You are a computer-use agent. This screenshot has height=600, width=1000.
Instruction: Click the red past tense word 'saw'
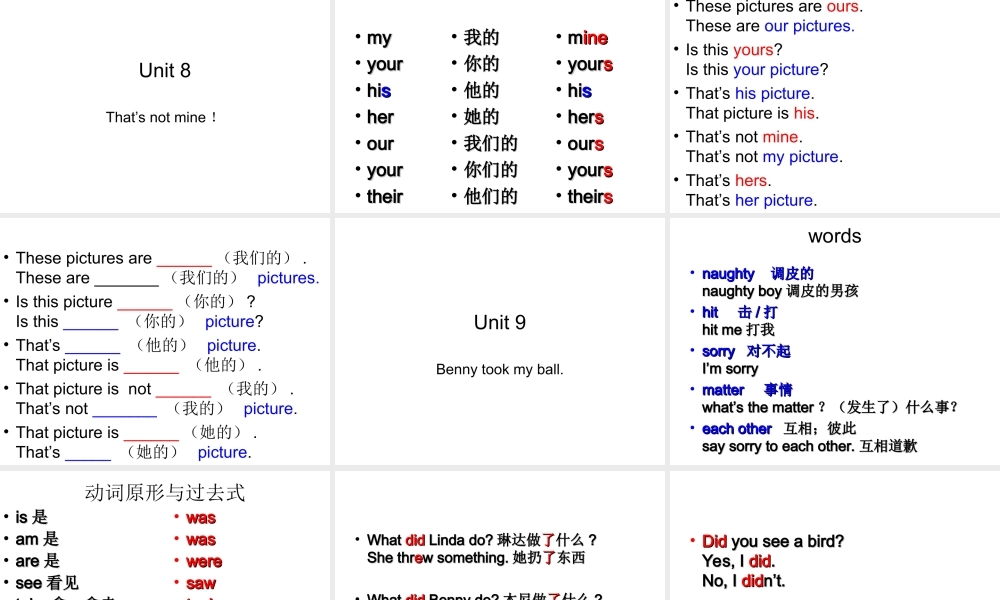coord(201,583)
